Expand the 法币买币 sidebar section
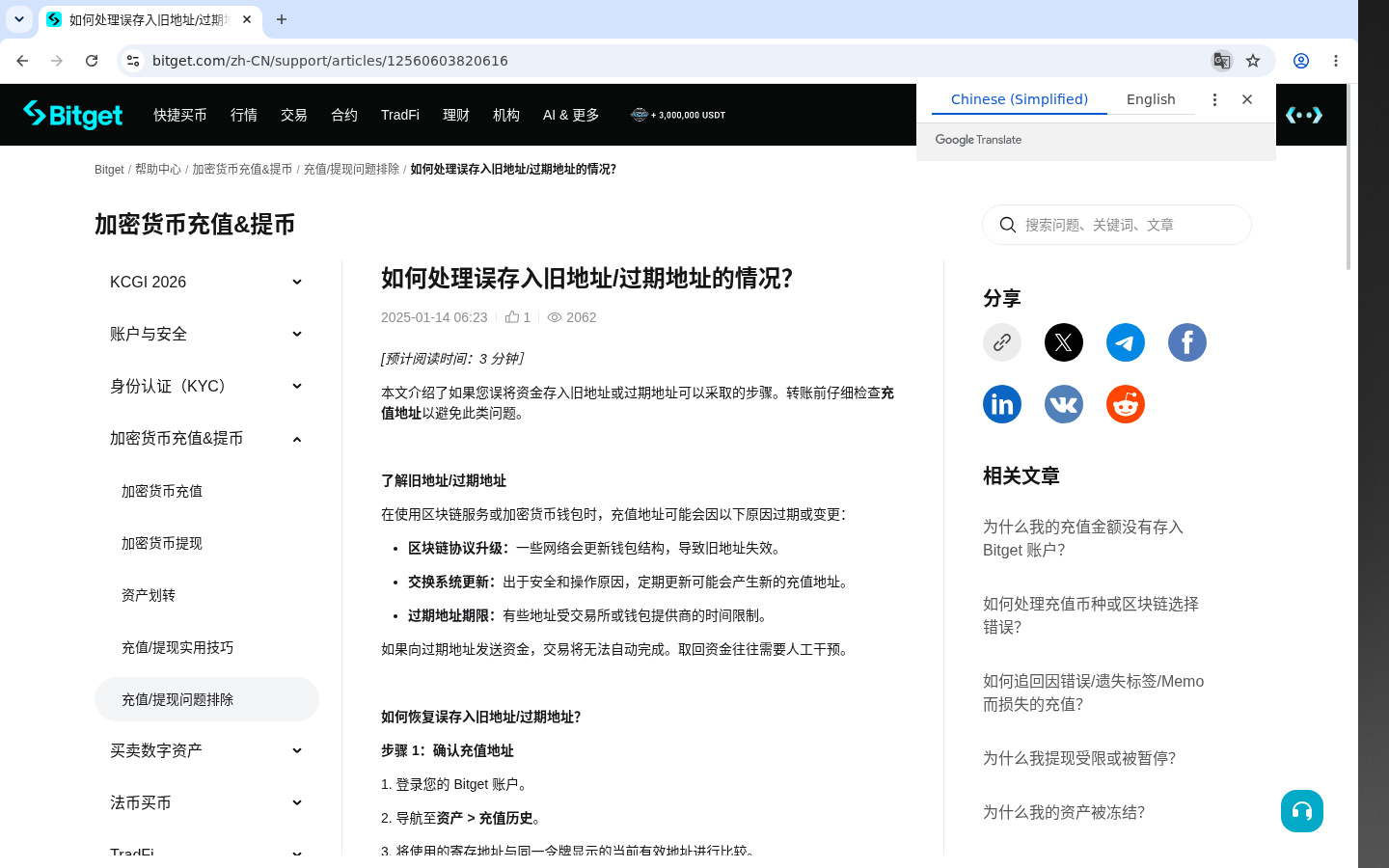The image size is (1389, 868). point(206,802)
